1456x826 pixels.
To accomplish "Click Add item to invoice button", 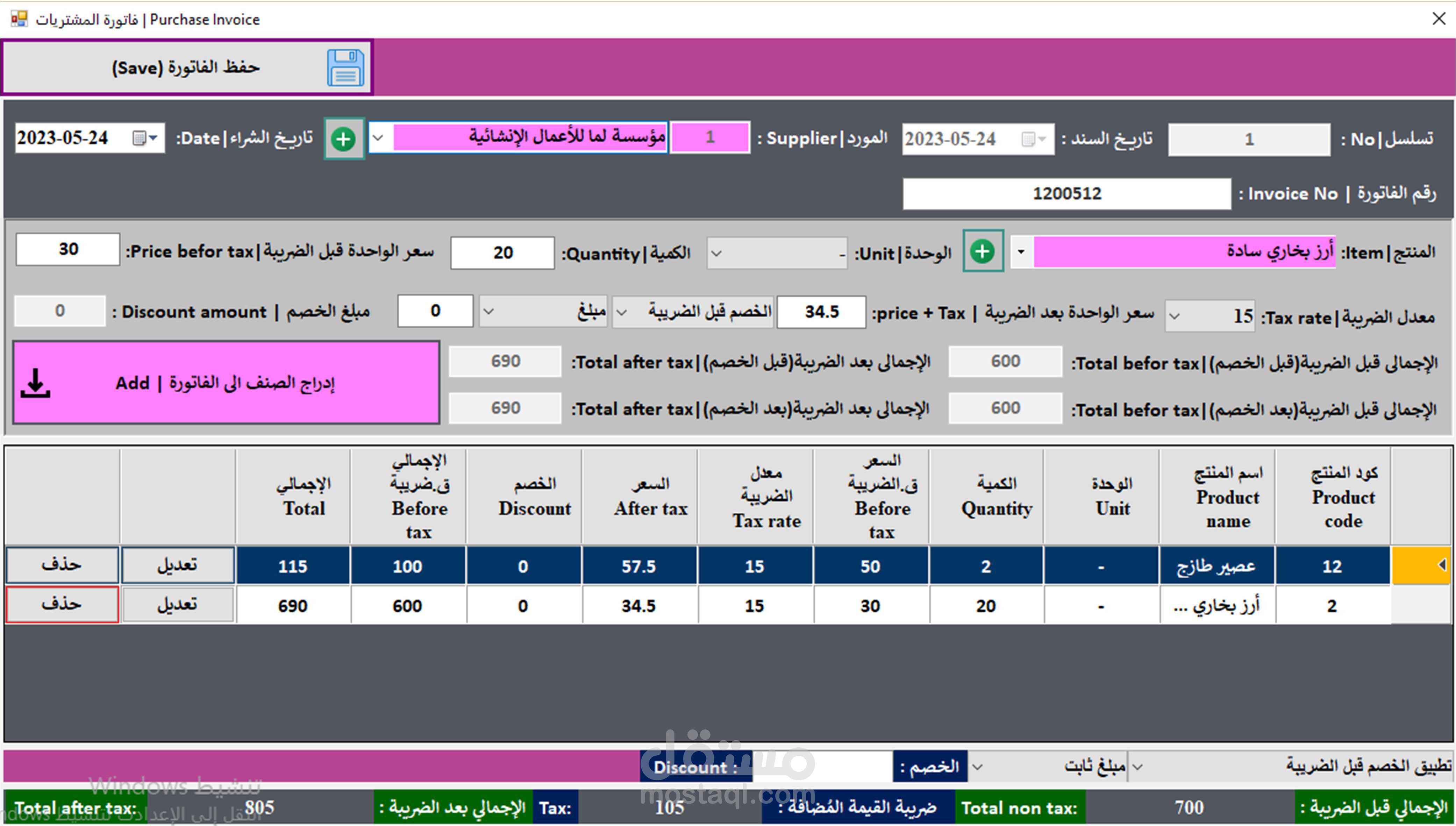I will [226, 384].
